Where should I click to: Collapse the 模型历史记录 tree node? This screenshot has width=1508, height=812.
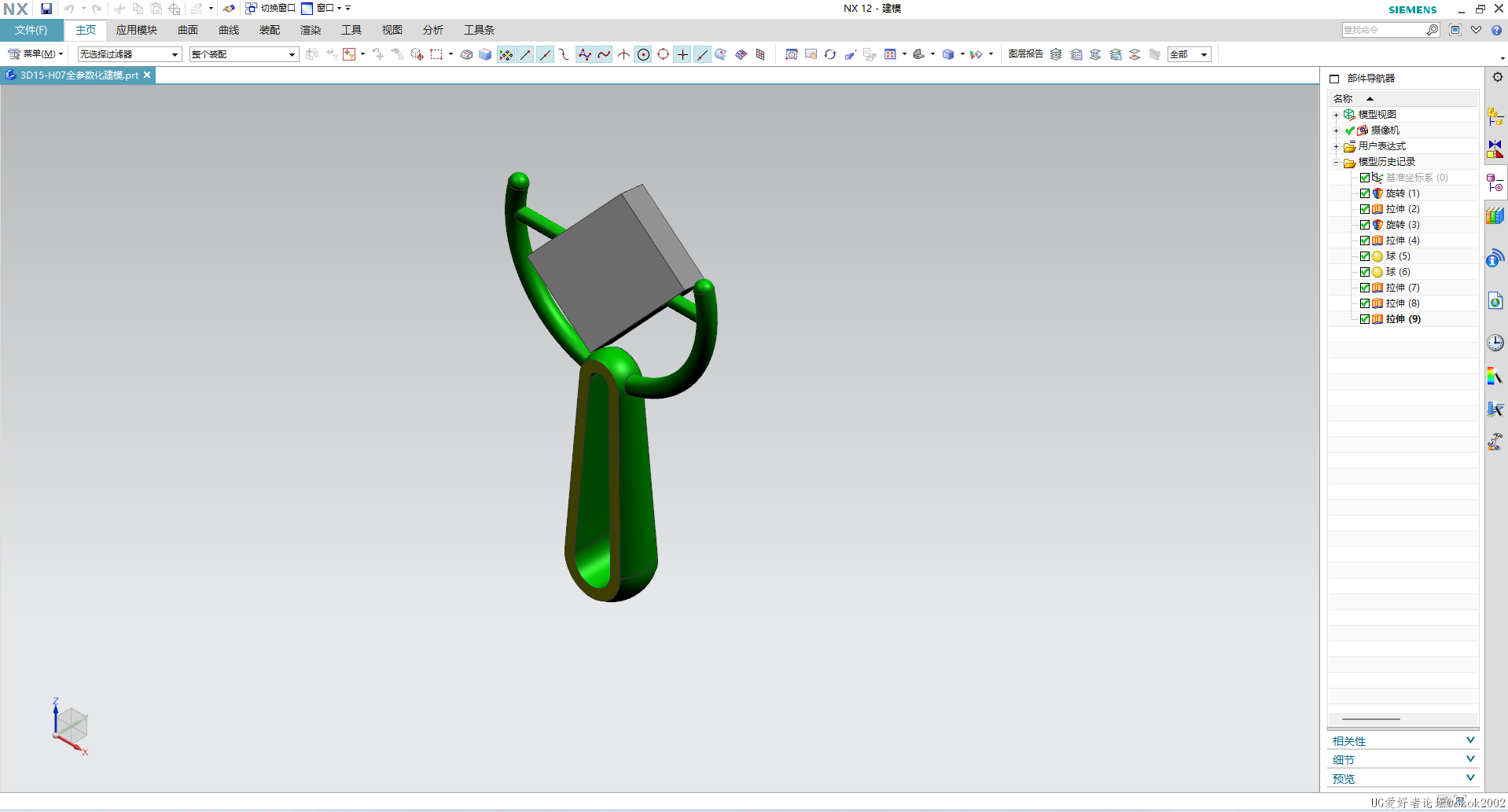click(x=1336, y=162)
